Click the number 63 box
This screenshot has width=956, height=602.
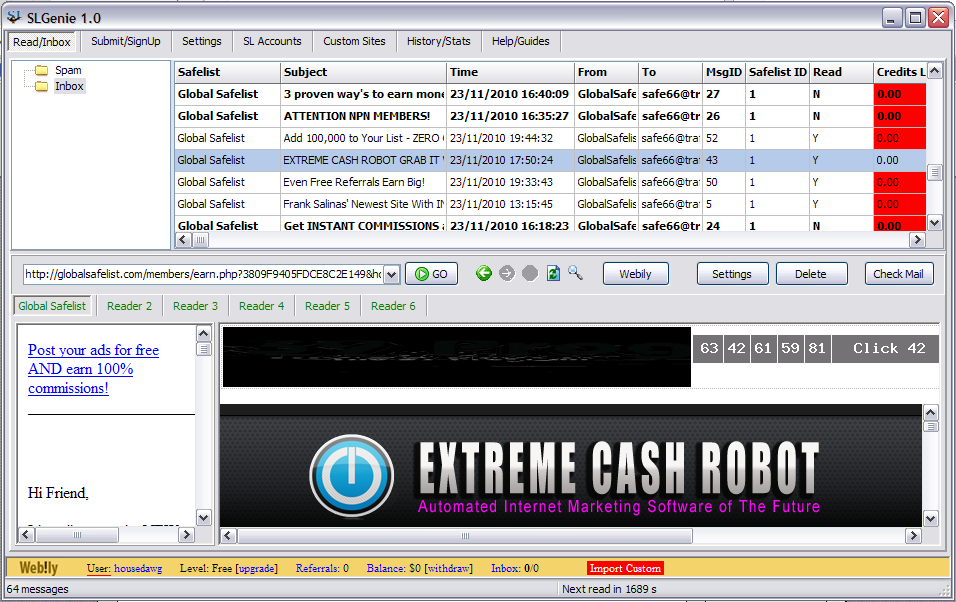tap(708, 348)
